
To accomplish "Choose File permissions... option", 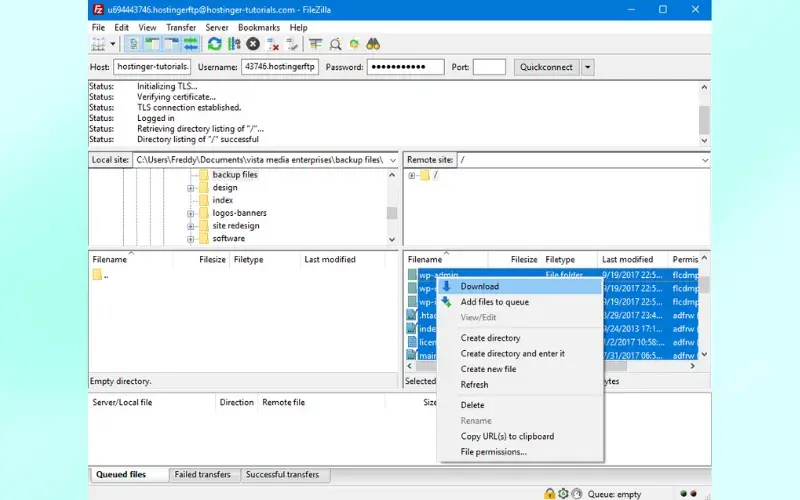I will (520, 452).
